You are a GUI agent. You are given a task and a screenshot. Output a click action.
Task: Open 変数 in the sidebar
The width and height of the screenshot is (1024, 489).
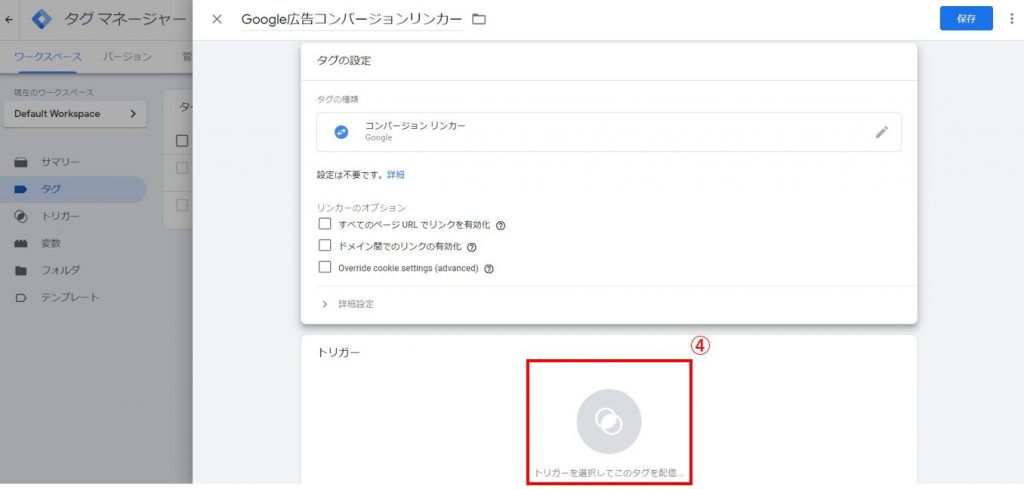pos(73,244)
